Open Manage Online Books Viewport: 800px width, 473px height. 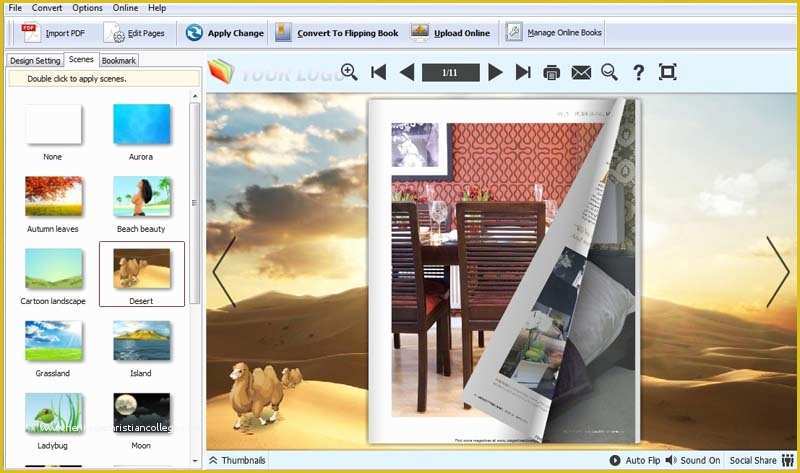pos(554,33)
